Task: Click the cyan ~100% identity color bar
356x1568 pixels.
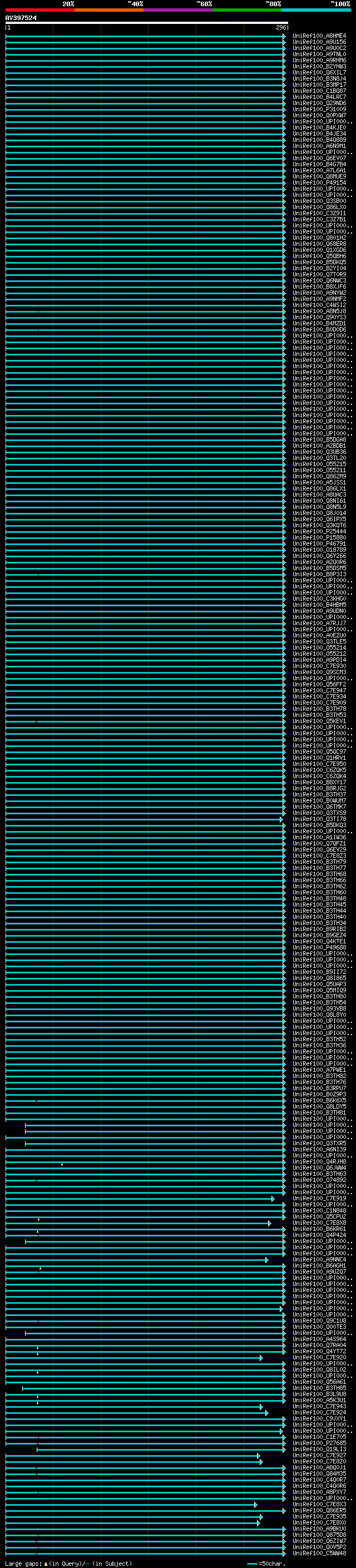Action: pyautogui.click(x=317, y=10)
